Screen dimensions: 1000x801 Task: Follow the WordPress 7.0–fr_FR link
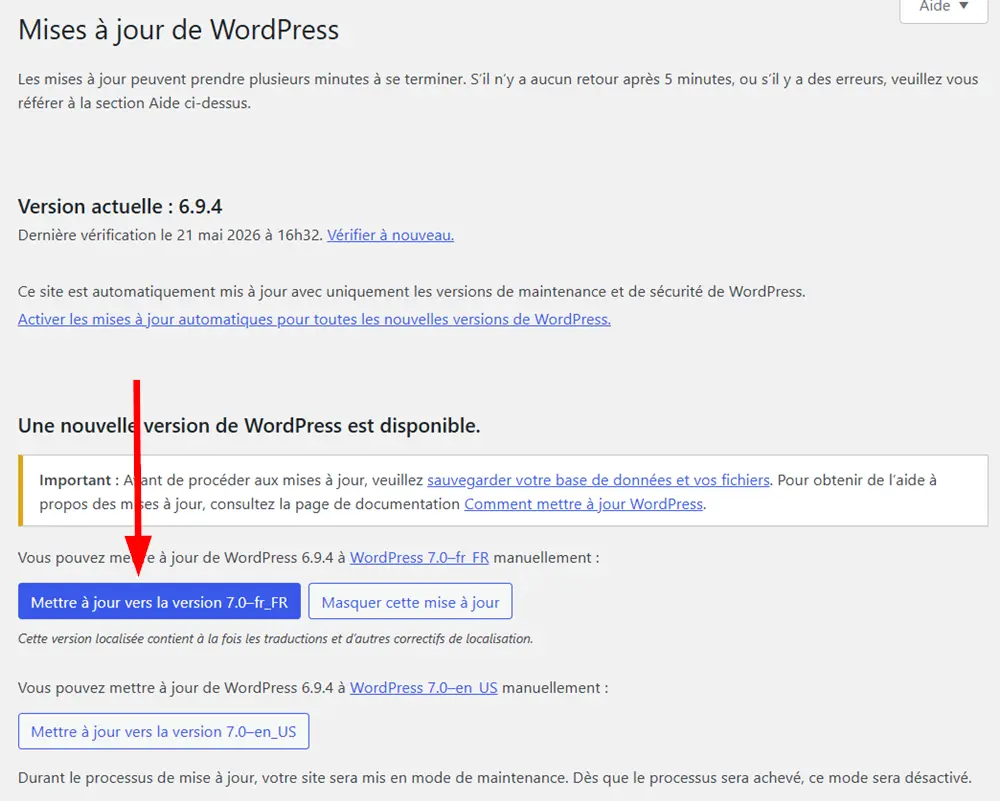click(419, 558)
